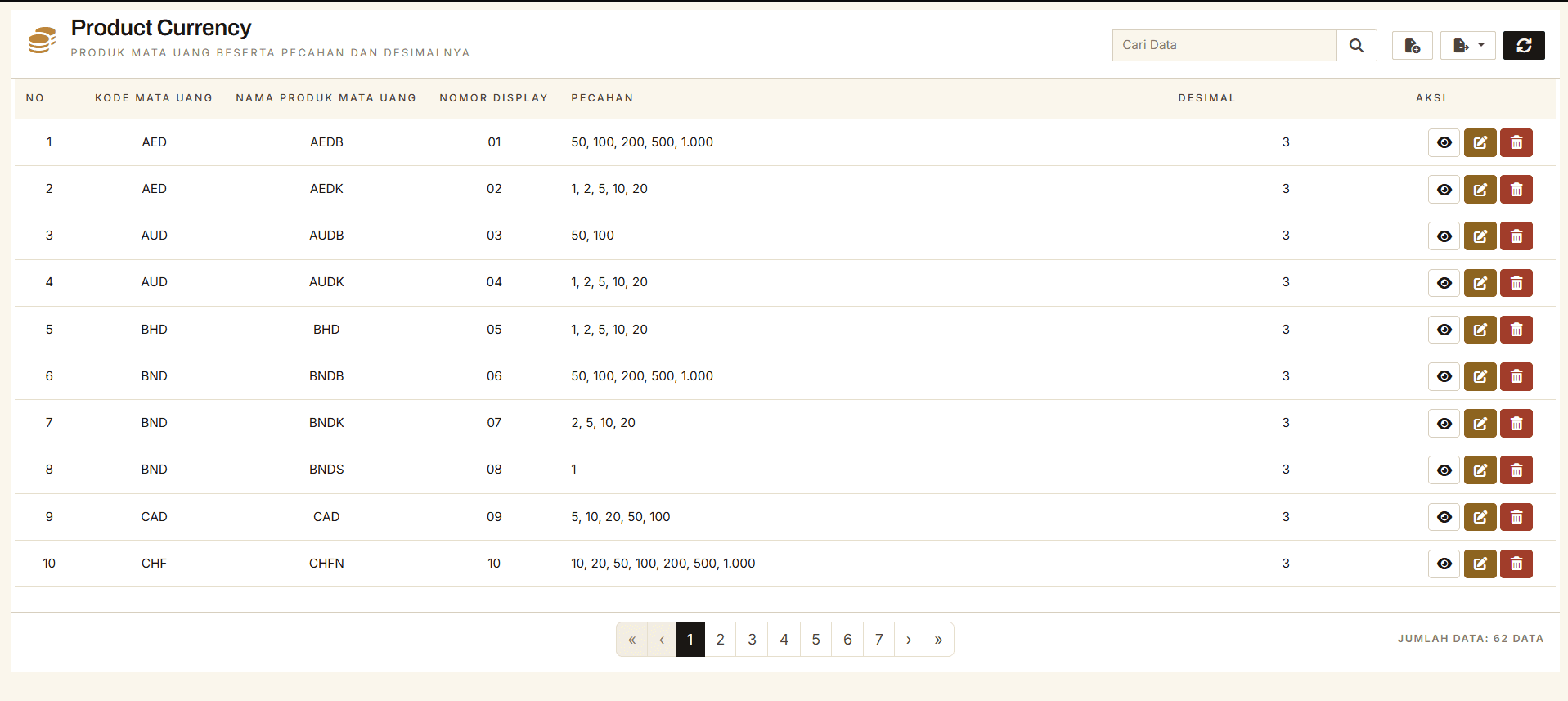Click the Jumlah Data: 62 Data label
The height and width of the screenshot is (701, 1568).
(x=1471, y=639)
